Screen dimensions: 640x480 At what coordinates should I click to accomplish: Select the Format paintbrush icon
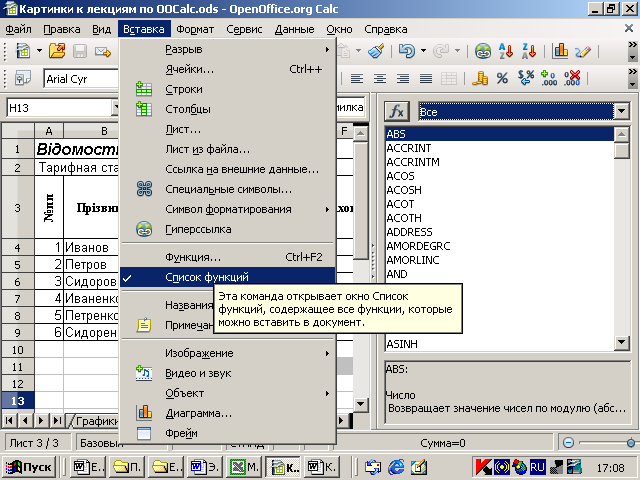click(376, 51)
